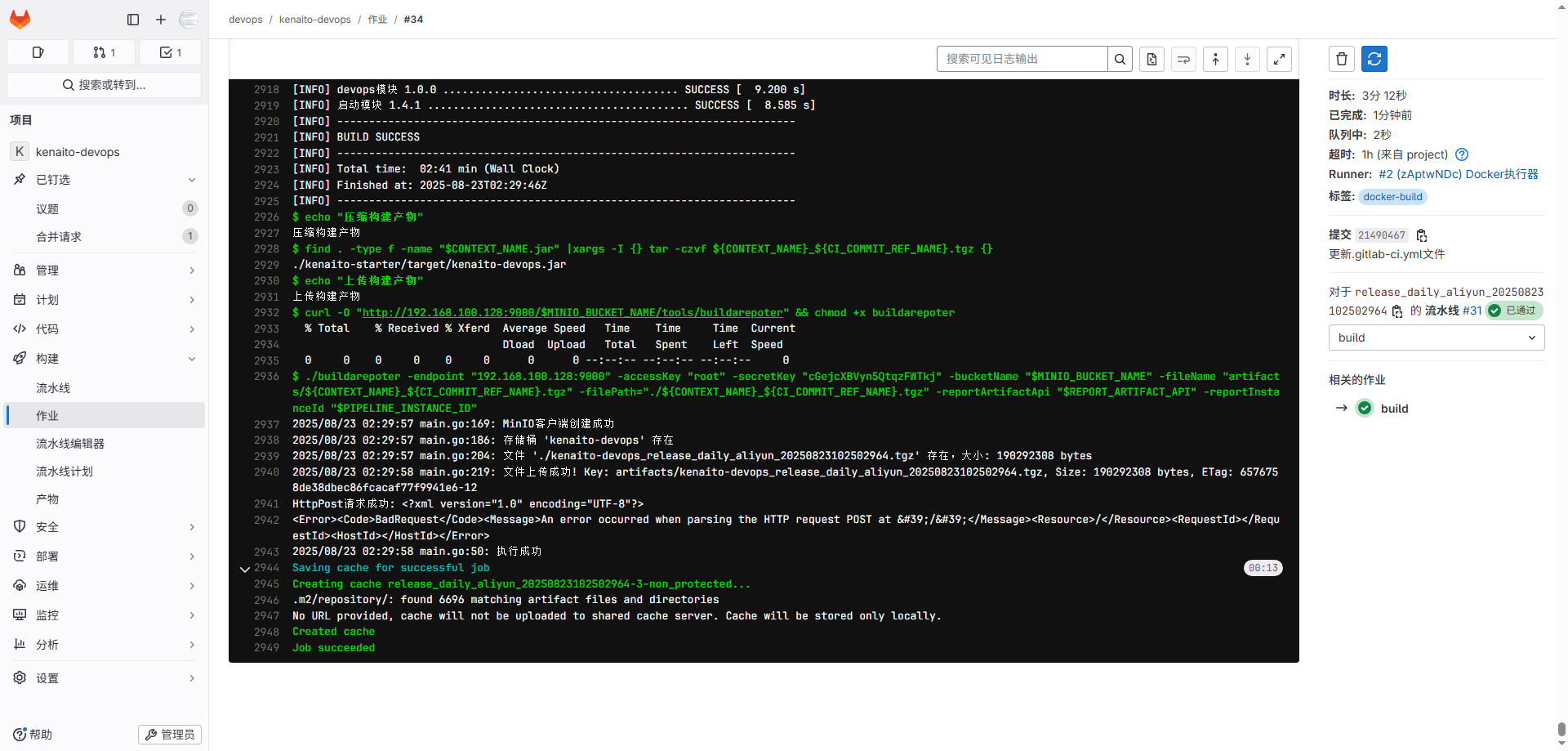Select 产物 in the build menu
The image size is (1568, 751).
(x=47, y=499)
